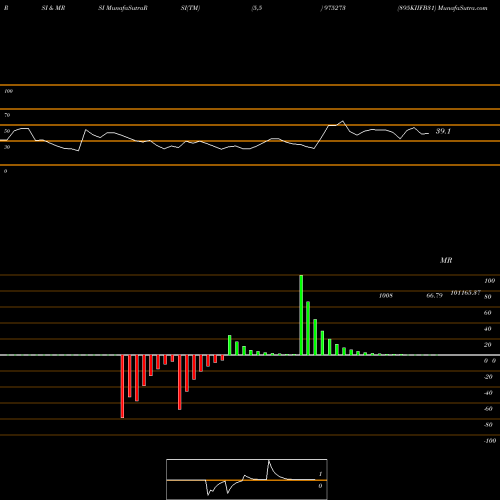
Task: Click the value 101165.87 in MR panel
Action: (465, 293)
